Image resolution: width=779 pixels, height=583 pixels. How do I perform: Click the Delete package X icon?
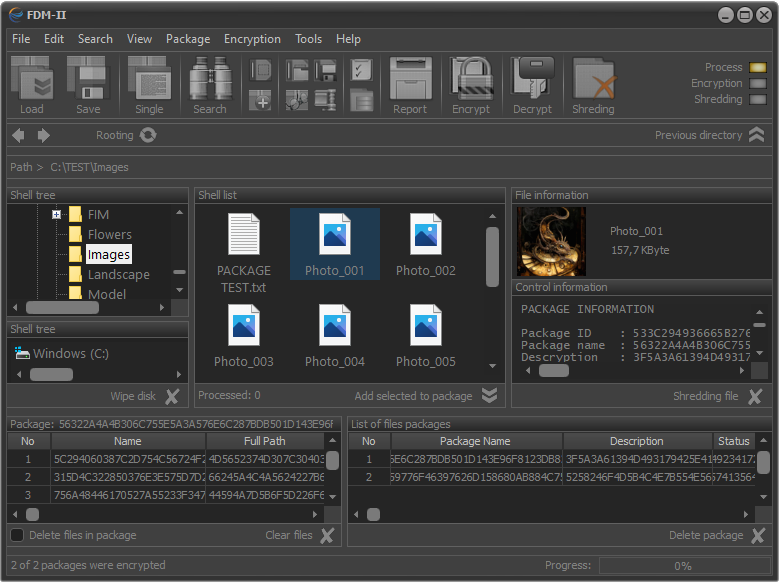[758, 536]
